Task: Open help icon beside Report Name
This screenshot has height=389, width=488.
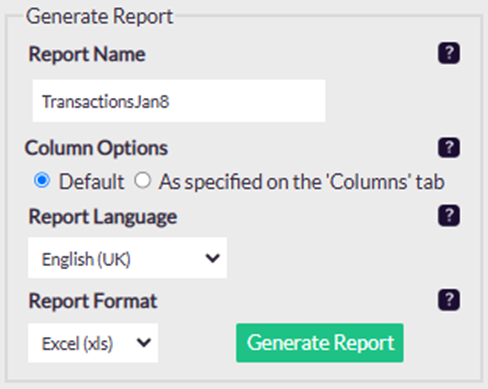Action: [x=449, y=53]
